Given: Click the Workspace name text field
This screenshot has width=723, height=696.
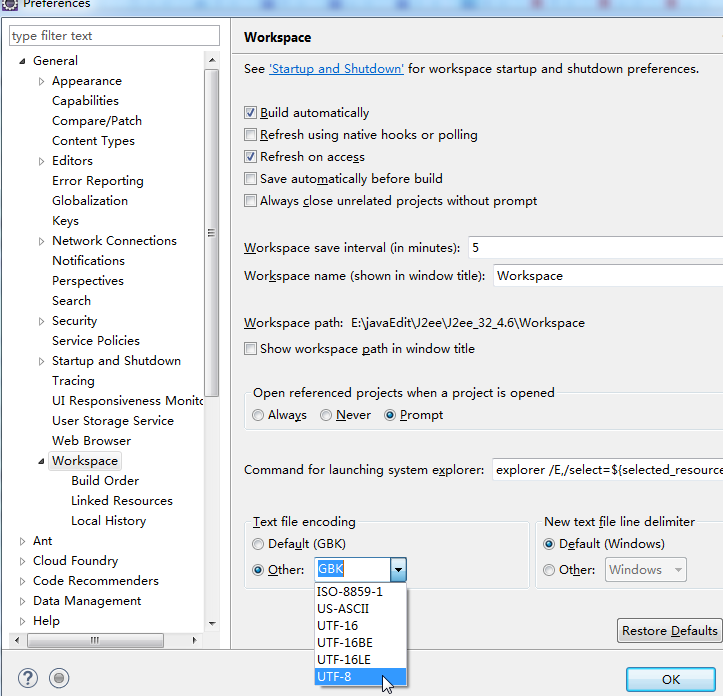Looking at the screenshot, I should 608,276.
